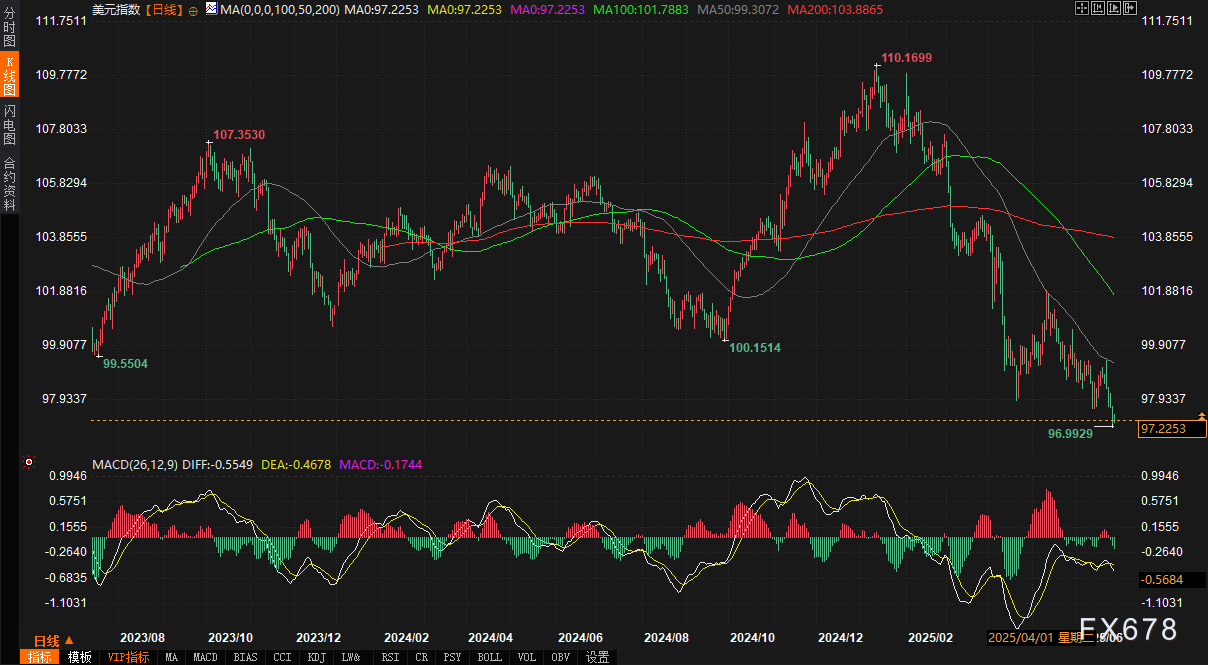Click the MA indicator chart icon
The height and width of the screenshot is (665, 1208).
(210, 9)
